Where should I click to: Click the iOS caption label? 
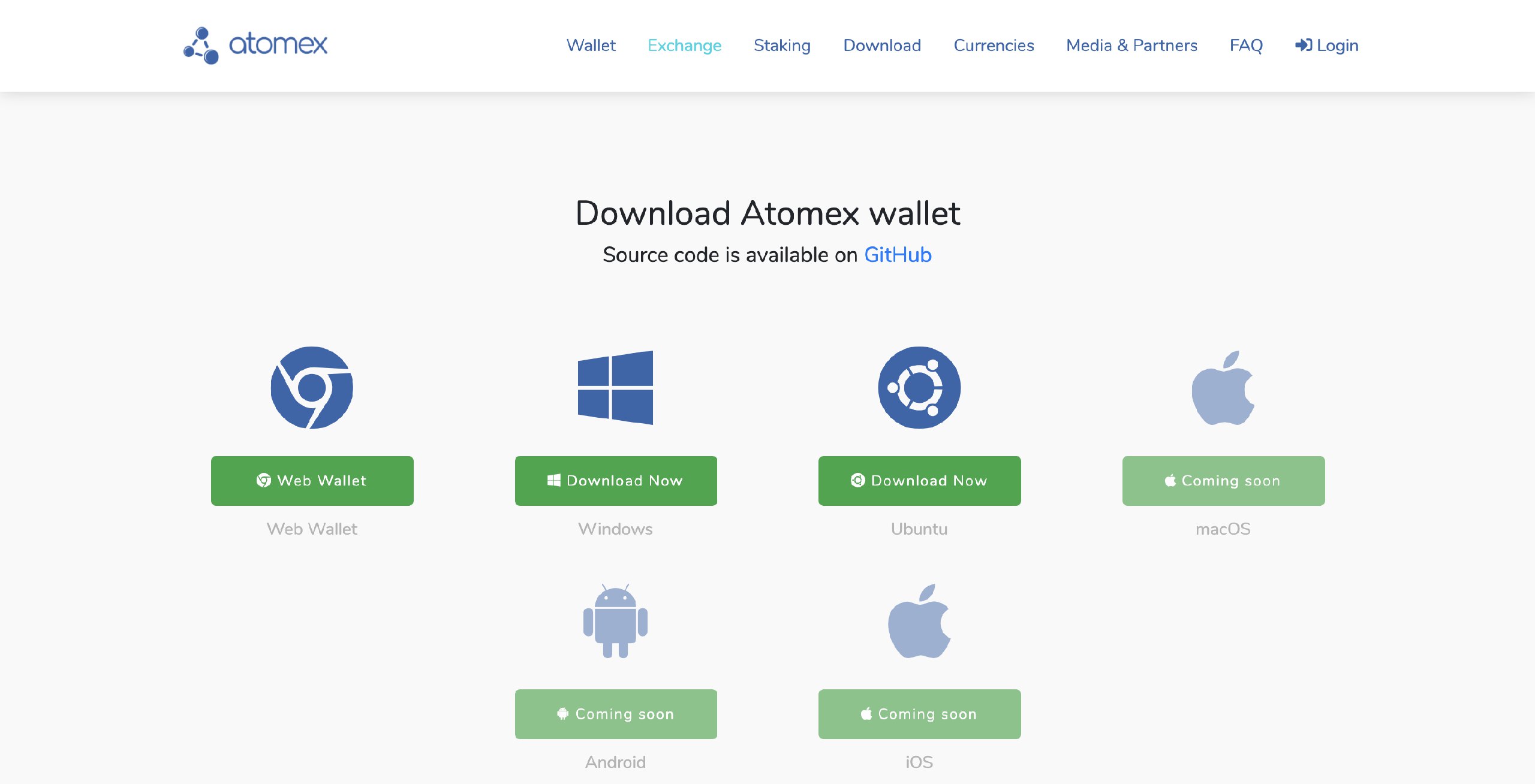click(919, 762)
